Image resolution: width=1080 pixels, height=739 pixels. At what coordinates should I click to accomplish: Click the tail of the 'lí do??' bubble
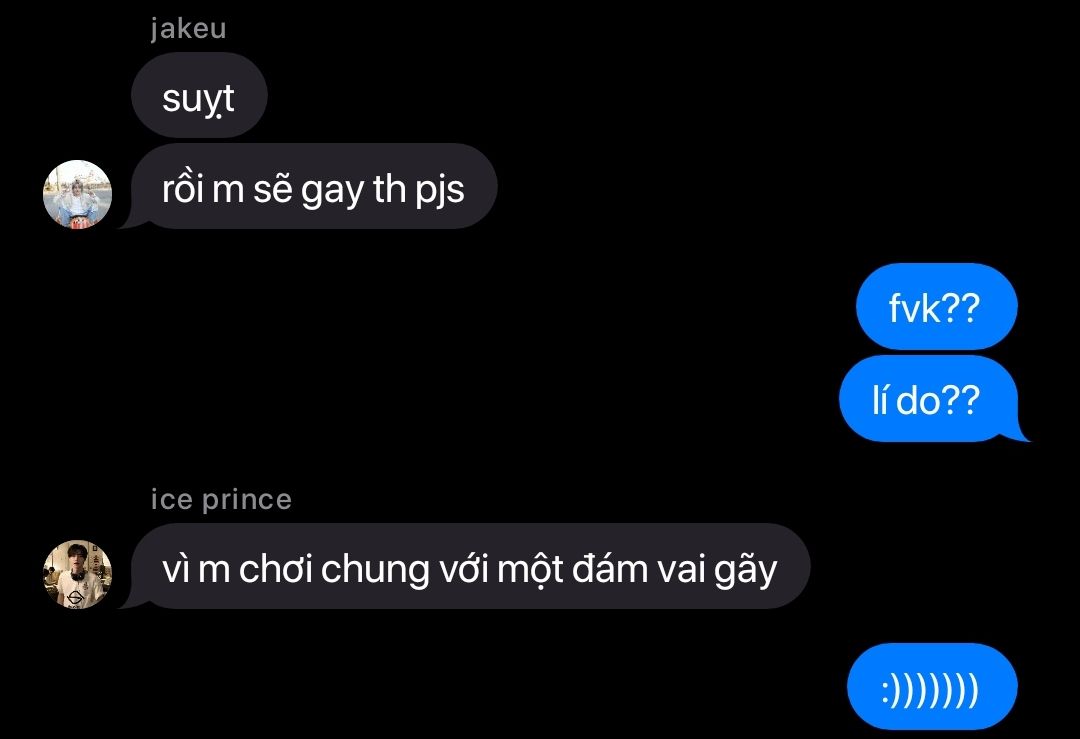coord(1021,432)
